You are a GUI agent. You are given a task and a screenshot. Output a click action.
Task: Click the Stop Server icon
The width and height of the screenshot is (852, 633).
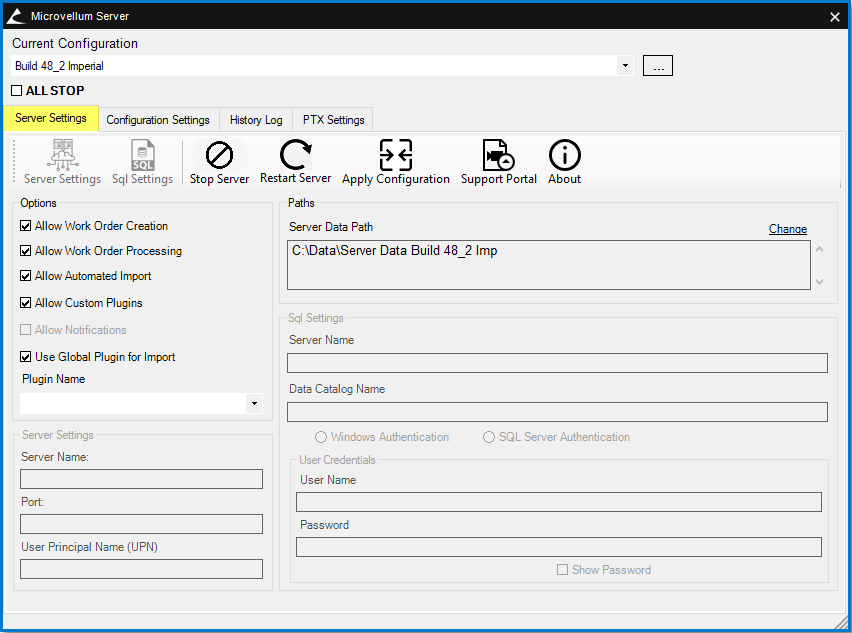pos(219,156)
